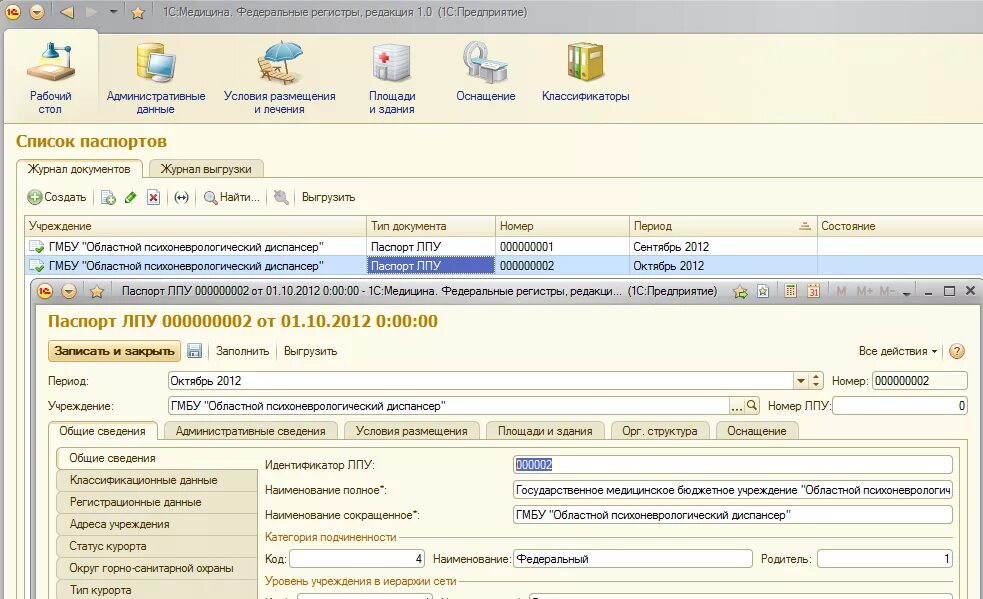Create new item by copying icon

[x=108, y=198]
